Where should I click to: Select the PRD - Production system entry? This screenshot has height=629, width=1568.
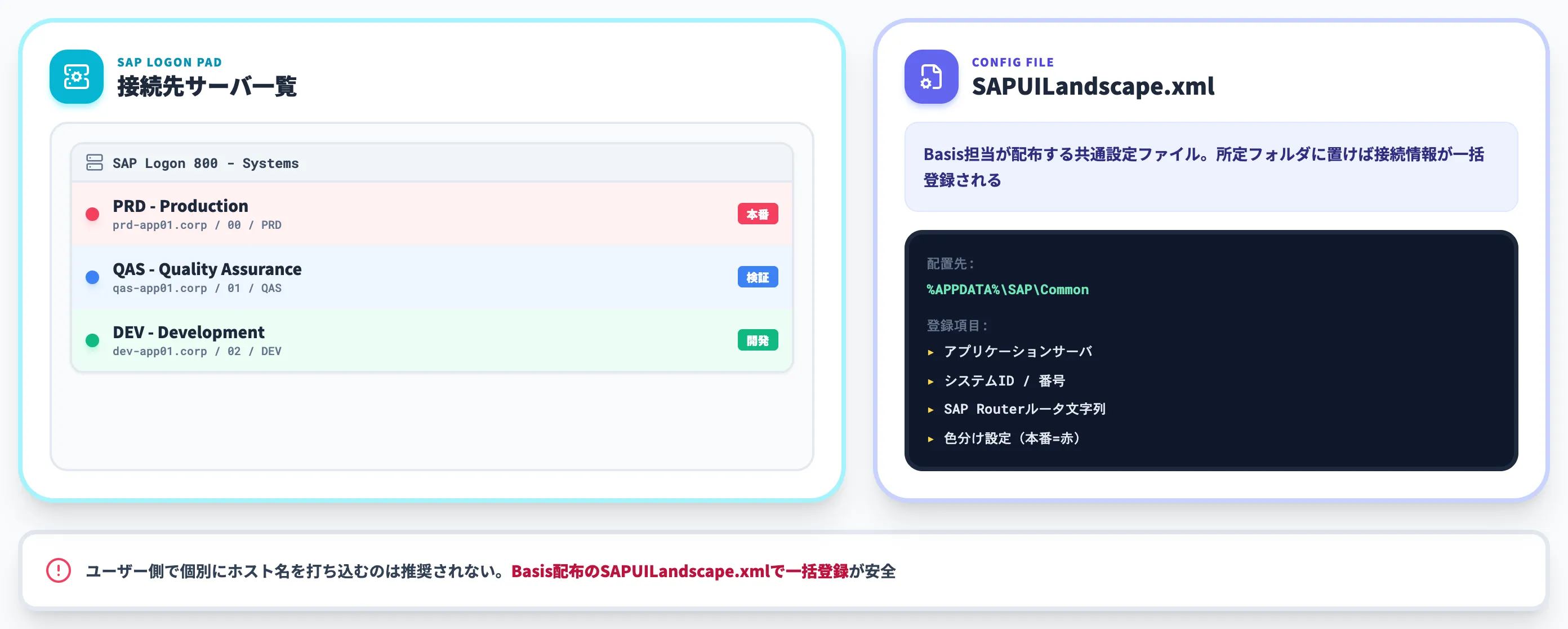(431, 214)
